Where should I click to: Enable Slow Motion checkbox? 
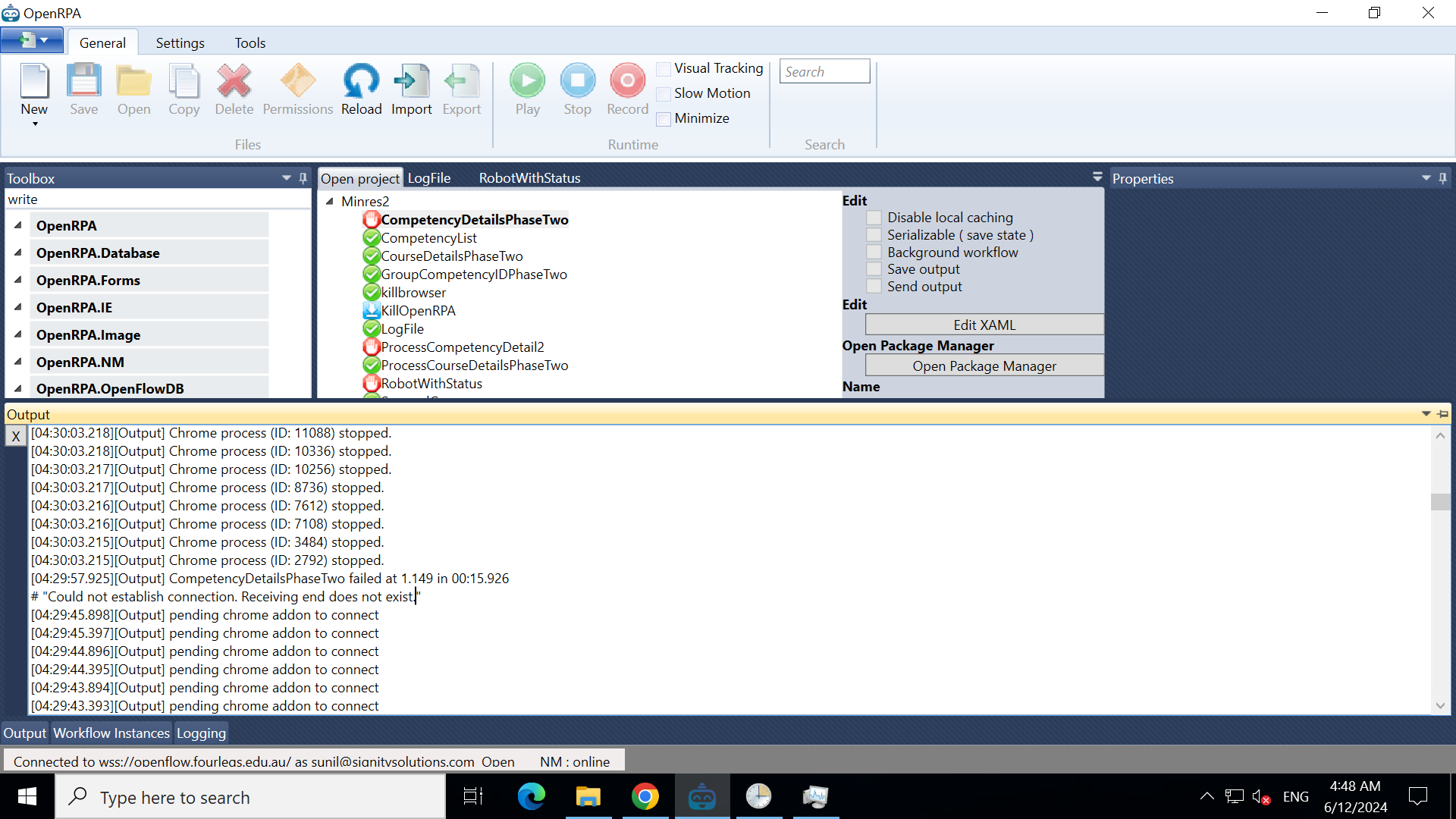[x=664, y=94]
